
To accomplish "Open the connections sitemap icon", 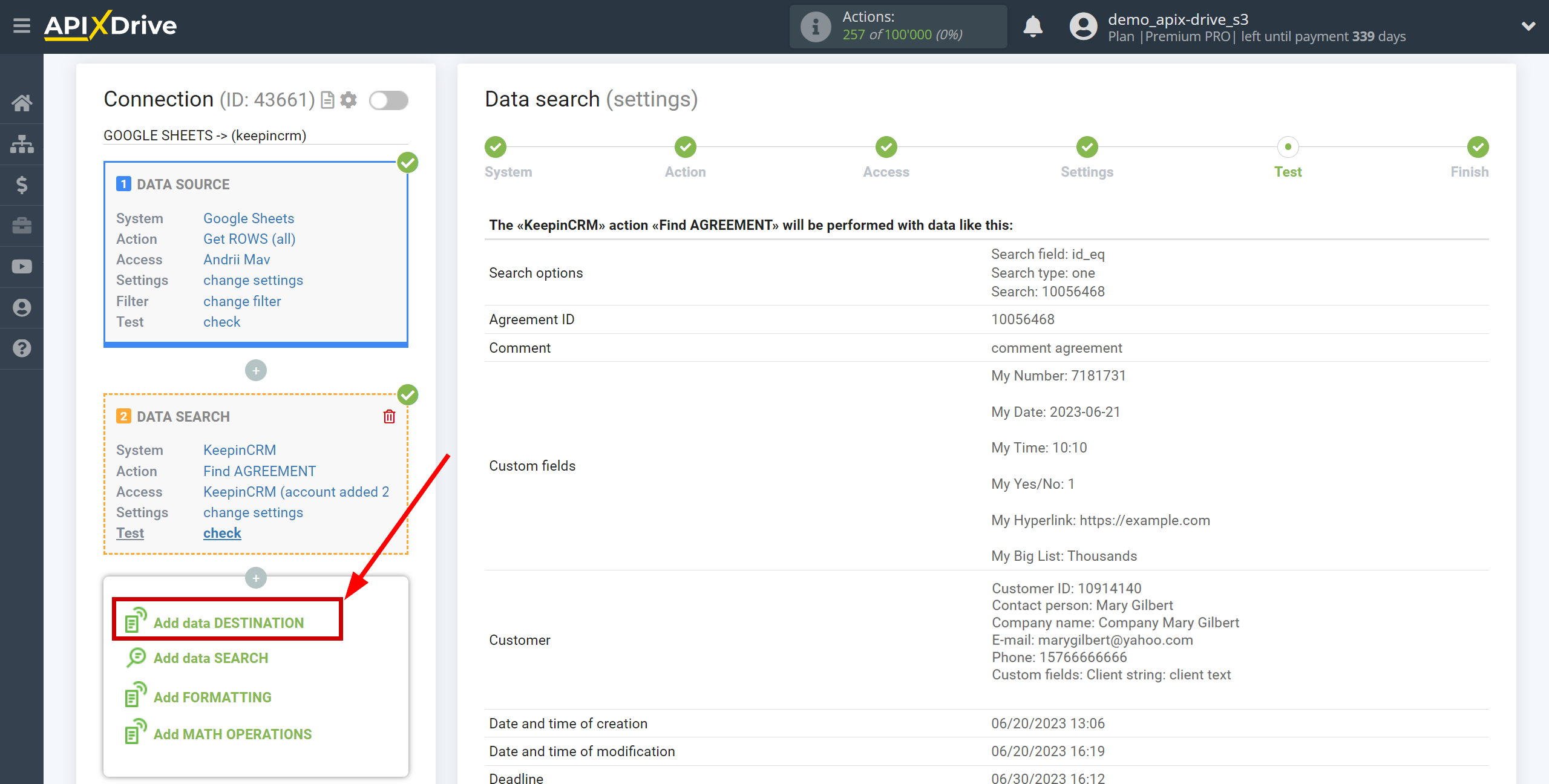I will [x=22, y=144].
